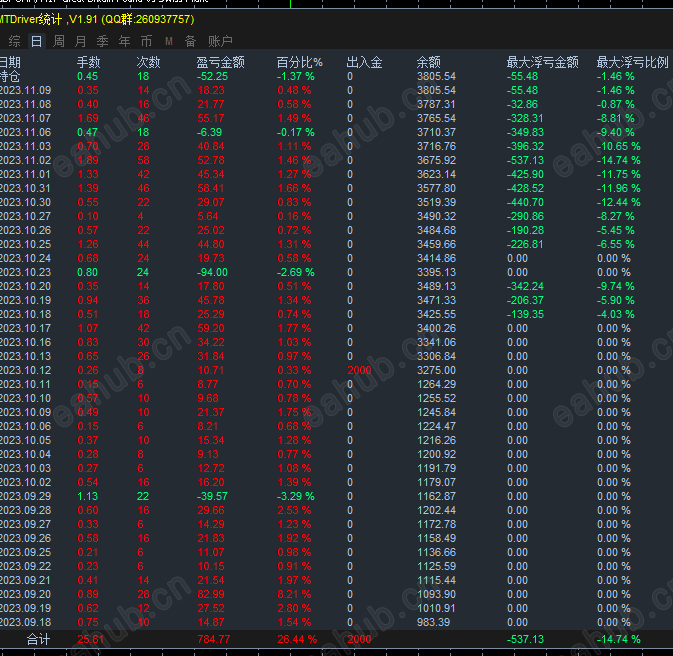The image size is (673, 656).
Task: Click floating loss -342.24 on 2023.10.20
Action: [525, 286]
